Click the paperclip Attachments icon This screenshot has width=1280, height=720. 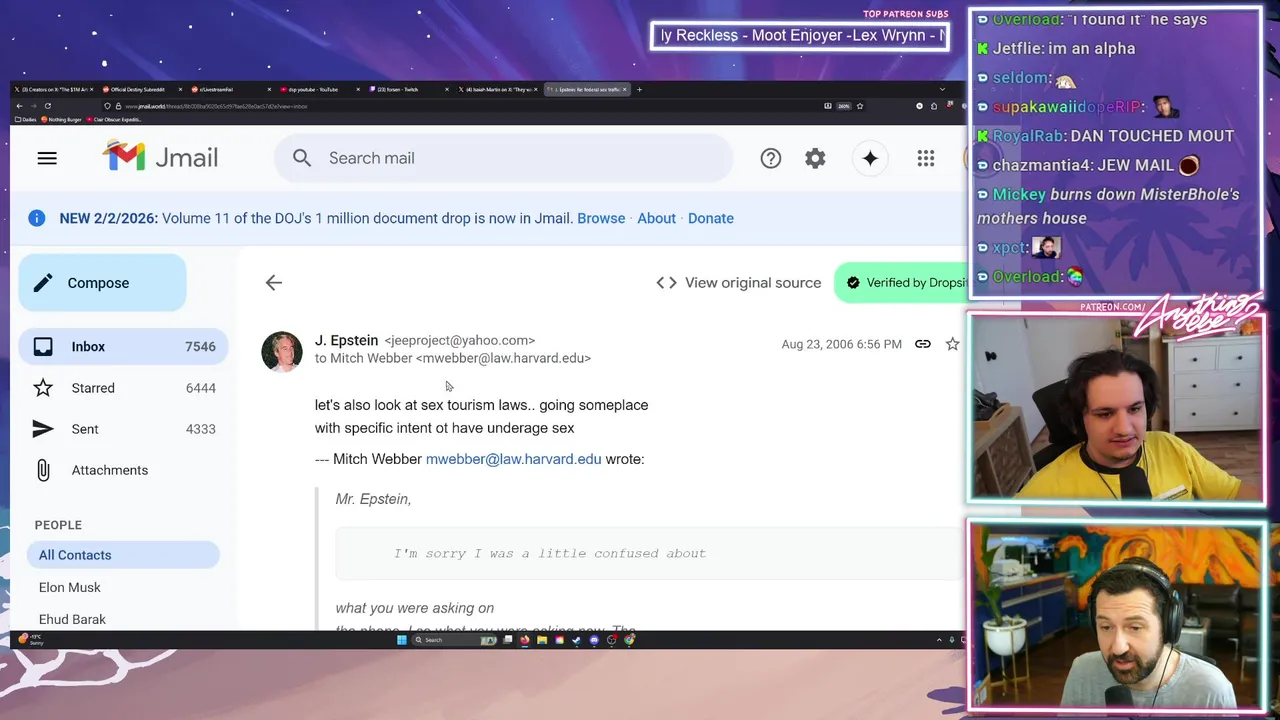(43, 470)
